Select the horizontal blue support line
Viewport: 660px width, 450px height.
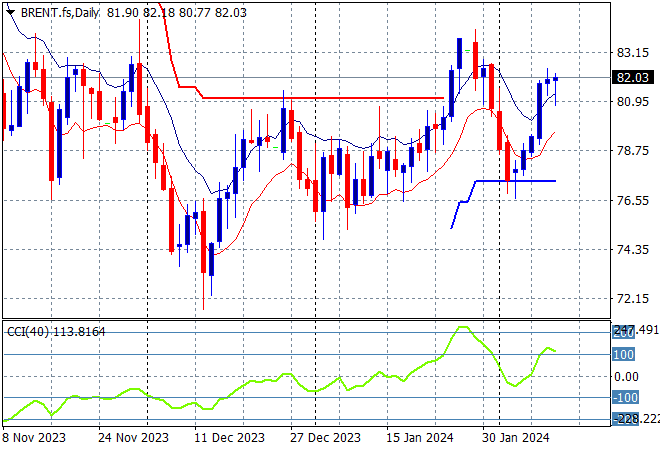tap(516, 181)
